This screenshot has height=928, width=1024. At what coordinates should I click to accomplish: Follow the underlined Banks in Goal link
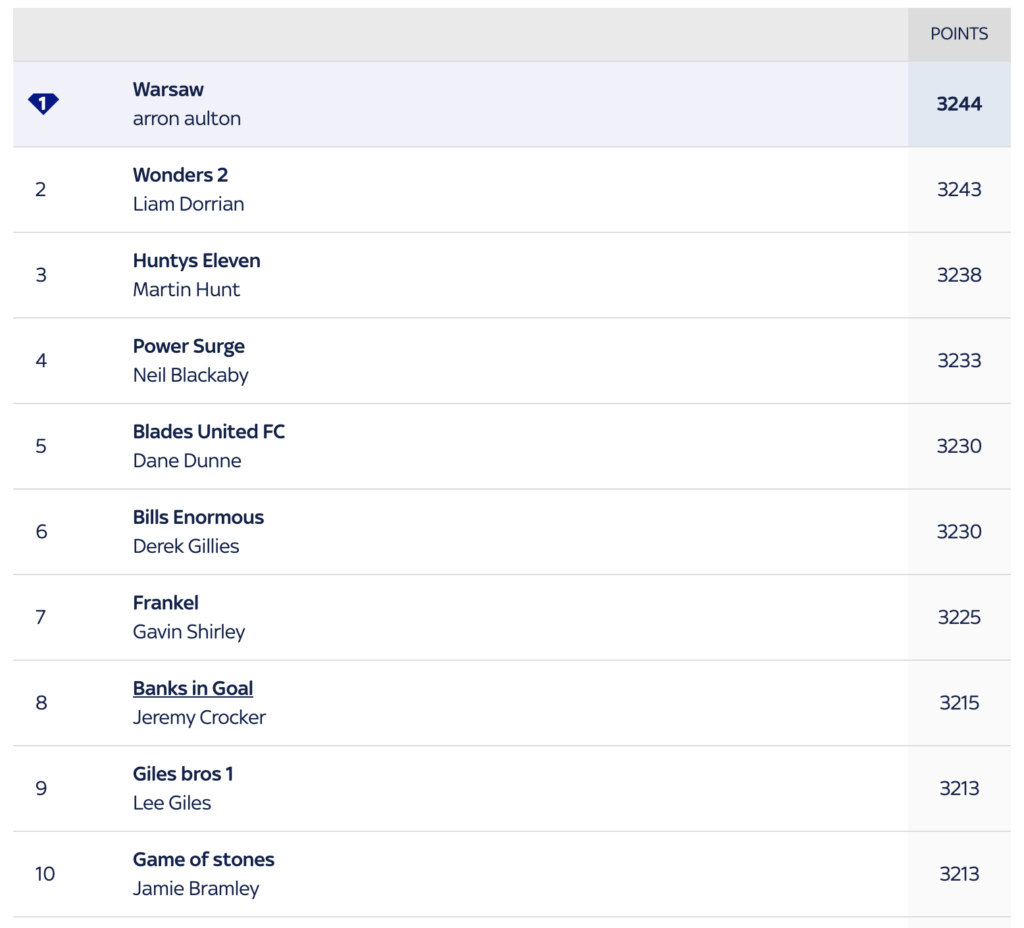click(193, 688)
